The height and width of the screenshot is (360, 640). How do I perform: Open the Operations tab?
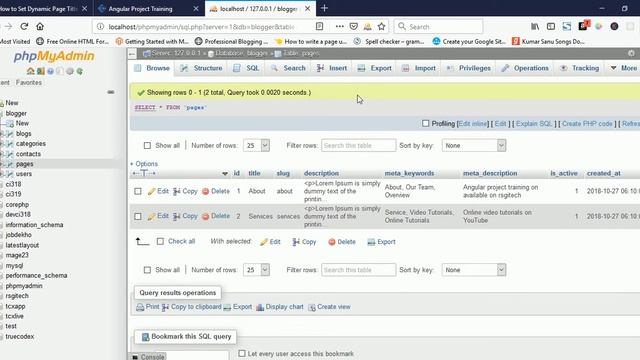(x=525, y=68)
